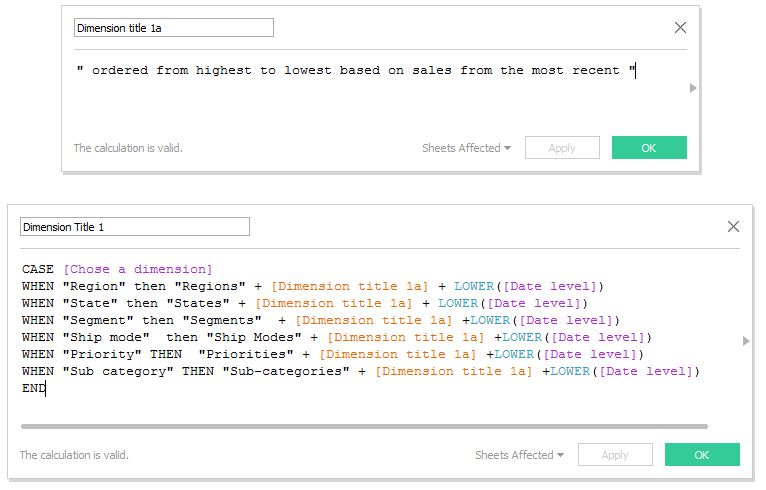Close the Dimension Title 1 calculation dialog
This screenshot has width=766, height=490.
(x=733, y=226)
